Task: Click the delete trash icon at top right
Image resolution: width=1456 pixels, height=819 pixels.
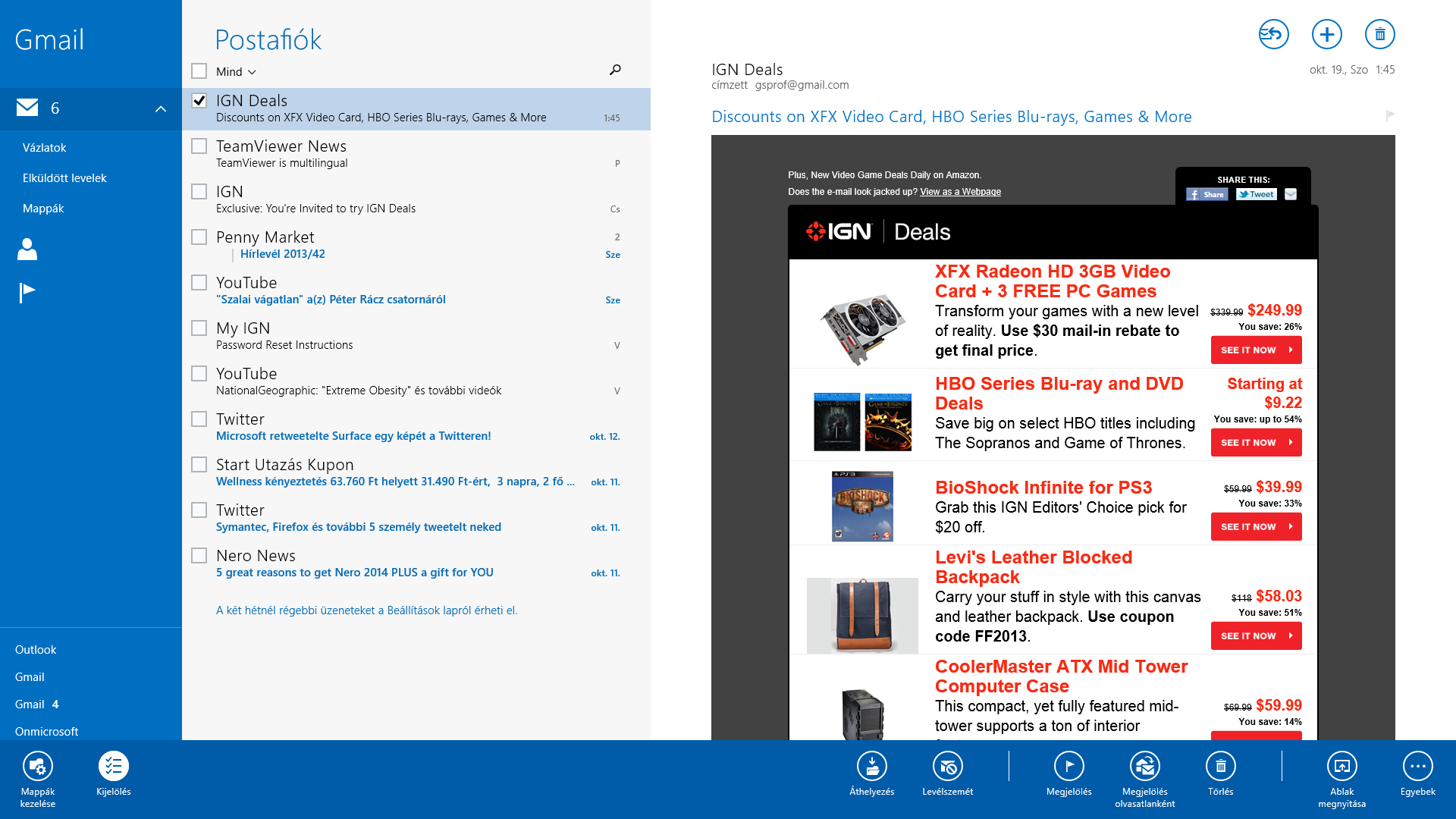Action: [1379, 34]
